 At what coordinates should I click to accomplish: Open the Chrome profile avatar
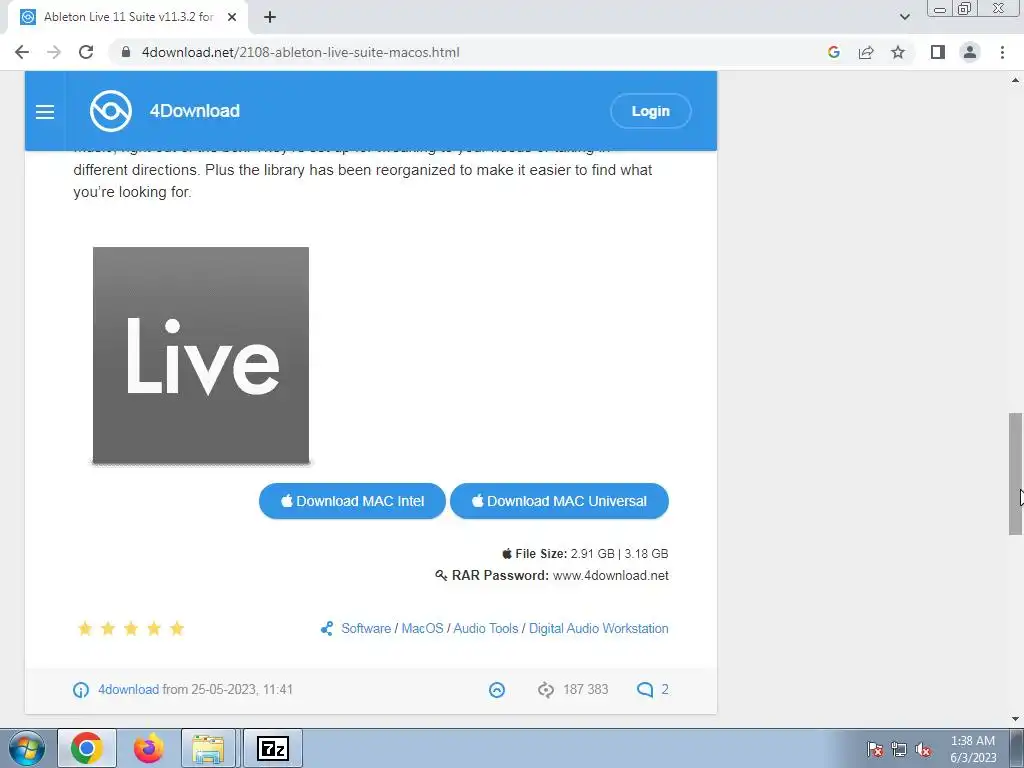[970, 52]
